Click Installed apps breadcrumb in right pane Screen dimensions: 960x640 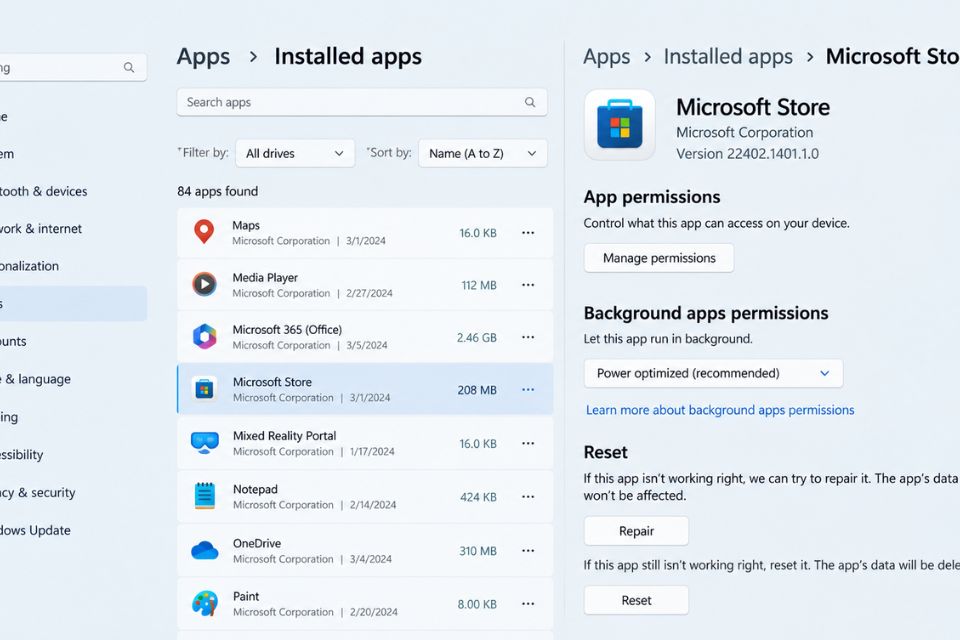click(728, 56)
